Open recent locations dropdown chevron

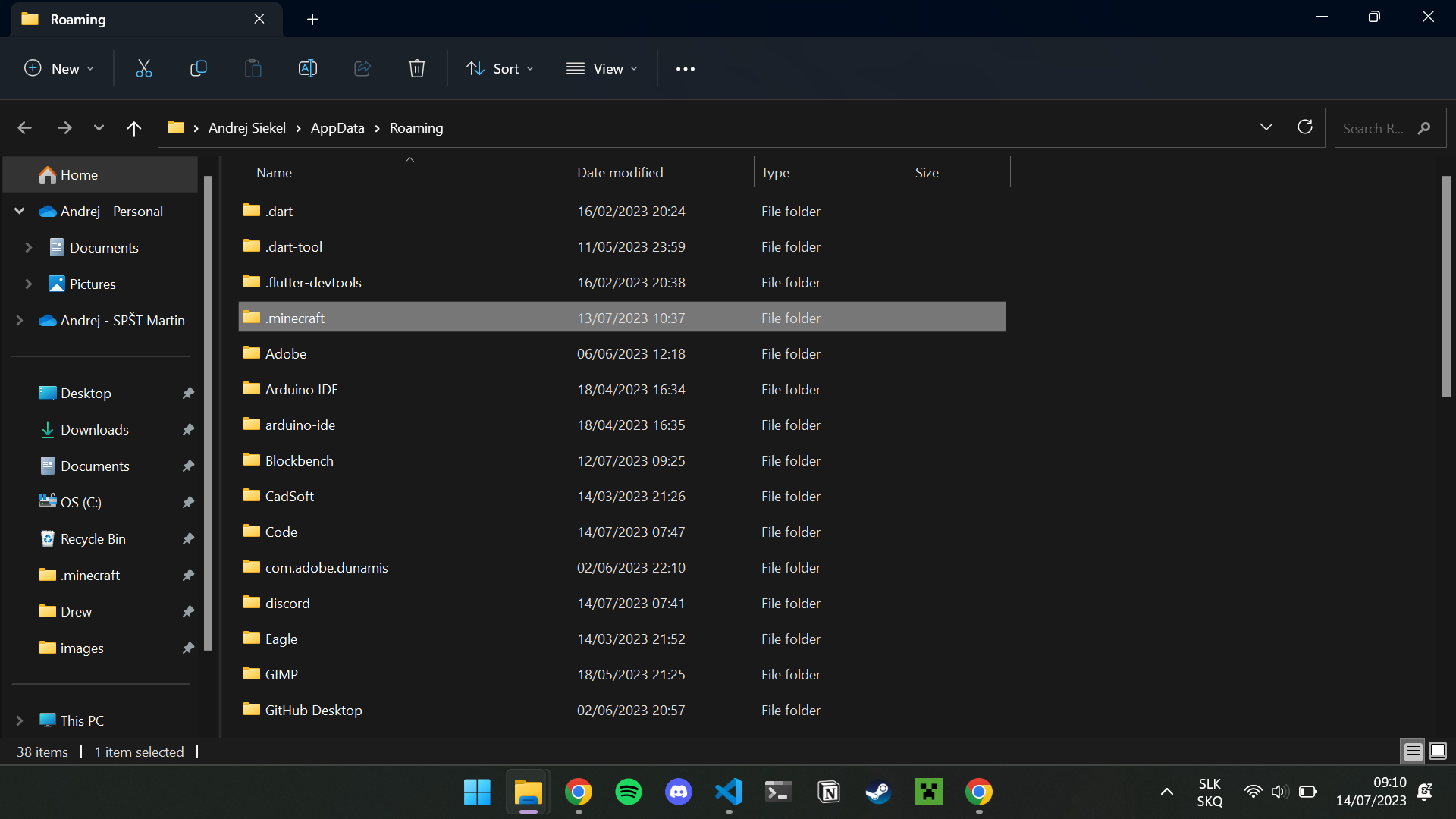pyautogui.click(x=99, y=128)
